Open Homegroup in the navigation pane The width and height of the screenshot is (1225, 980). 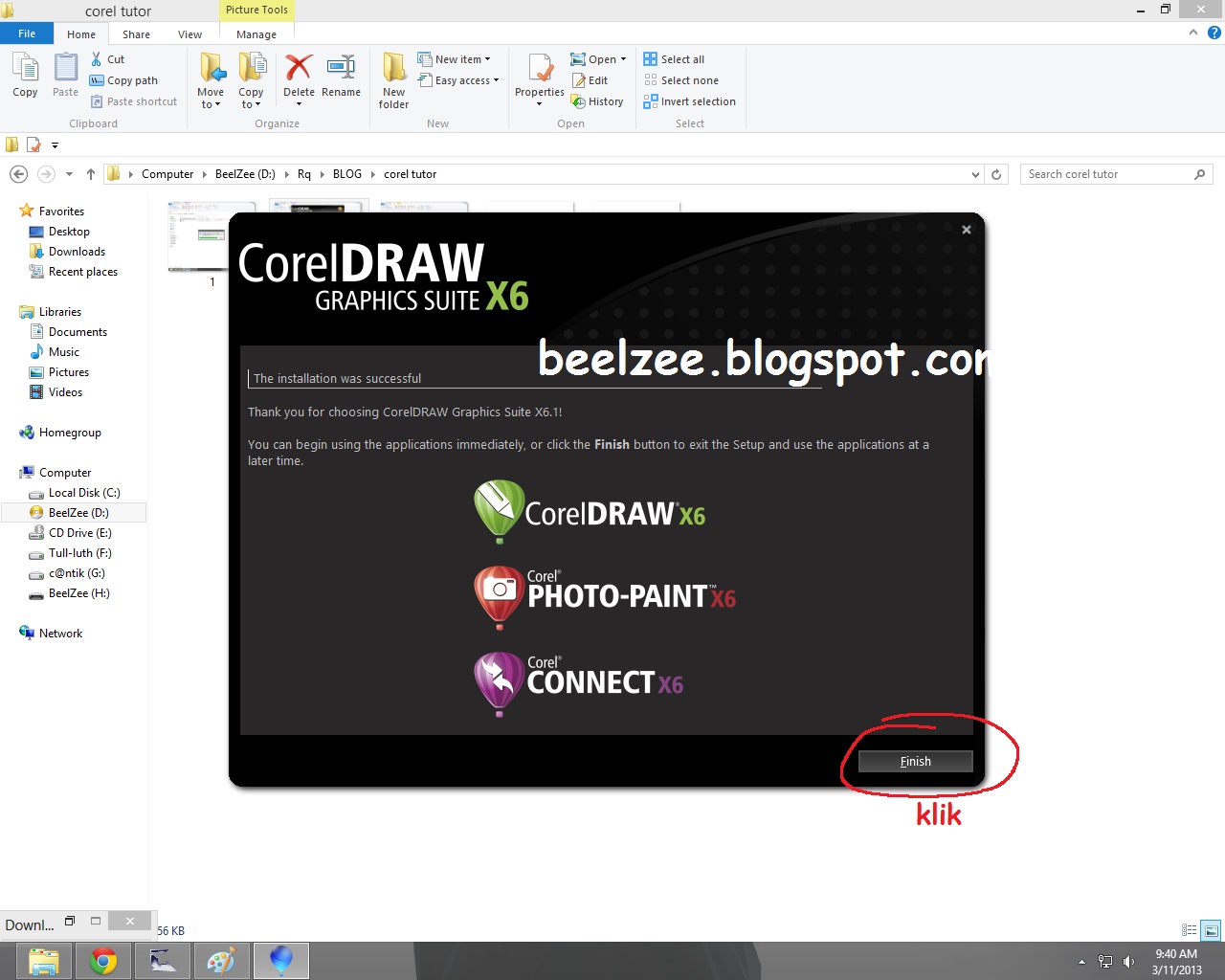(70, 433)
